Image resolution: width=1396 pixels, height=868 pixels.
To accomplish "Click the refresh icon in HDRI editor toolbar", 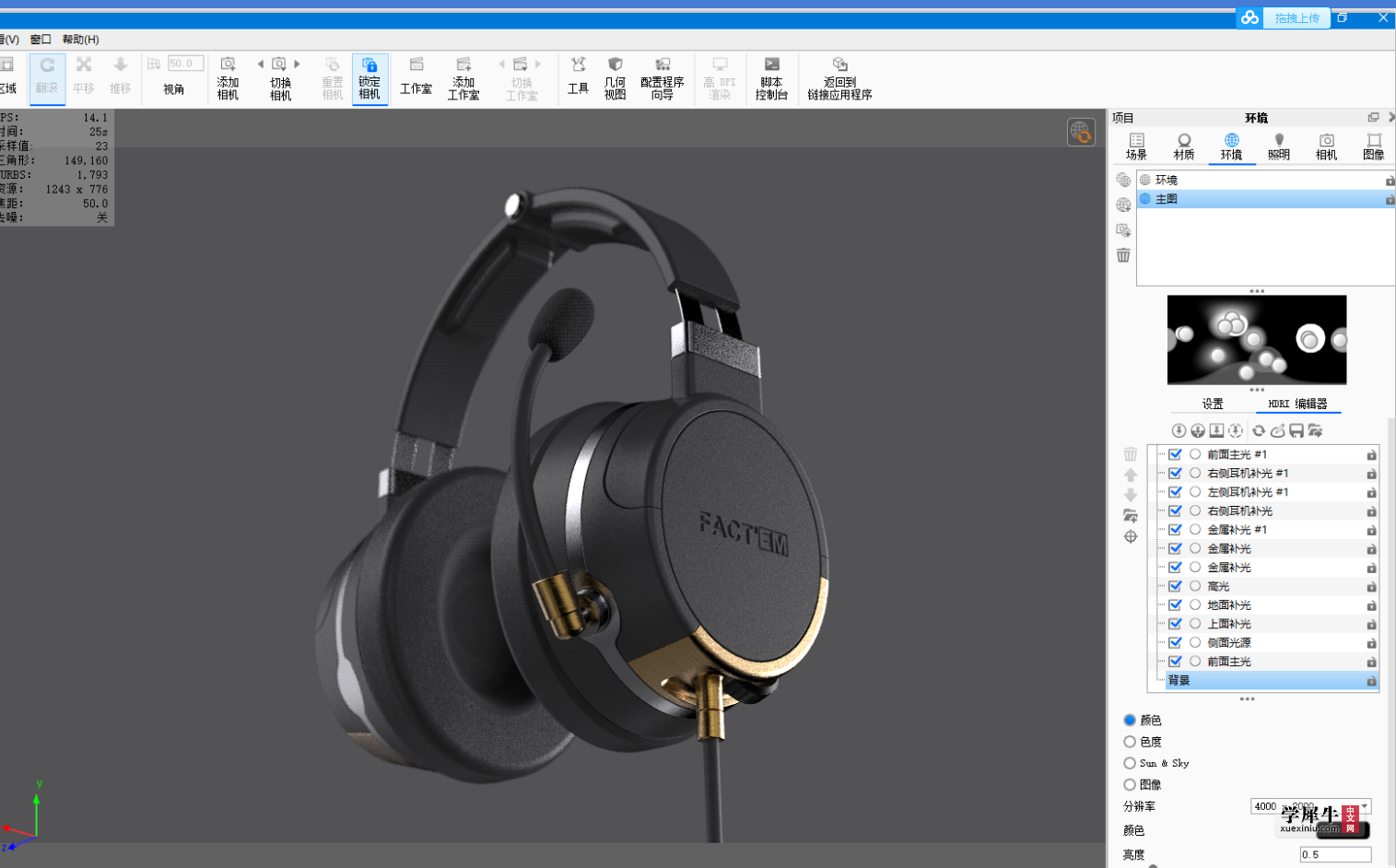I will pos(1258,430).
